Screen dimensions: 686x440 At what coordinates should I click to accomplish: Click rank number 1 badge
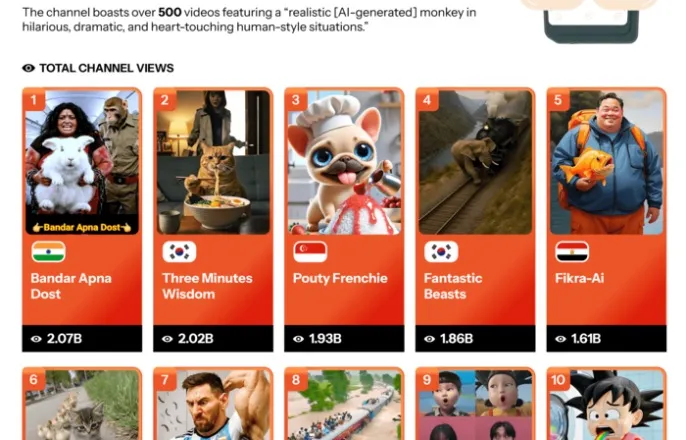tap(34, 100)
